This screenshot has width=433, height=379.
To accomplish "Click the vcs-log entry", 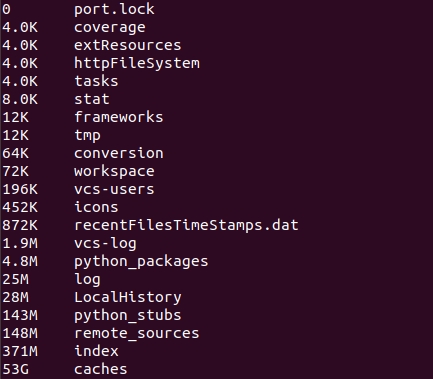I will pos(105,244).
